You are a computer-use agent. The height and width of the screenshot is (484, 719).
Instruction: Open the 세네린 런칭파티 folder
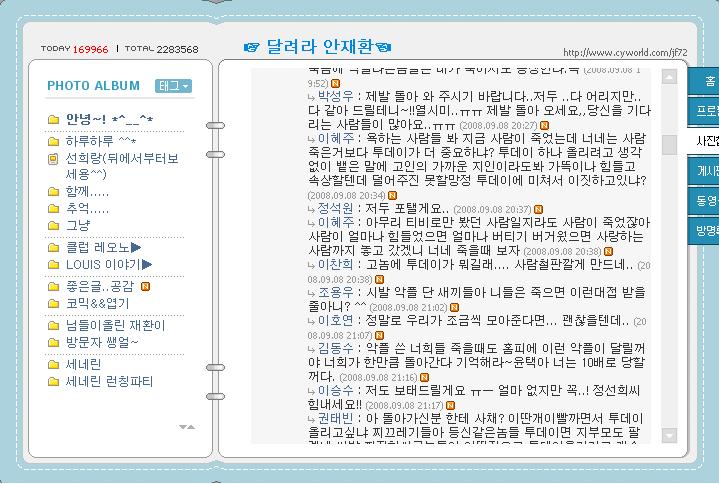[x=109, y=381]
